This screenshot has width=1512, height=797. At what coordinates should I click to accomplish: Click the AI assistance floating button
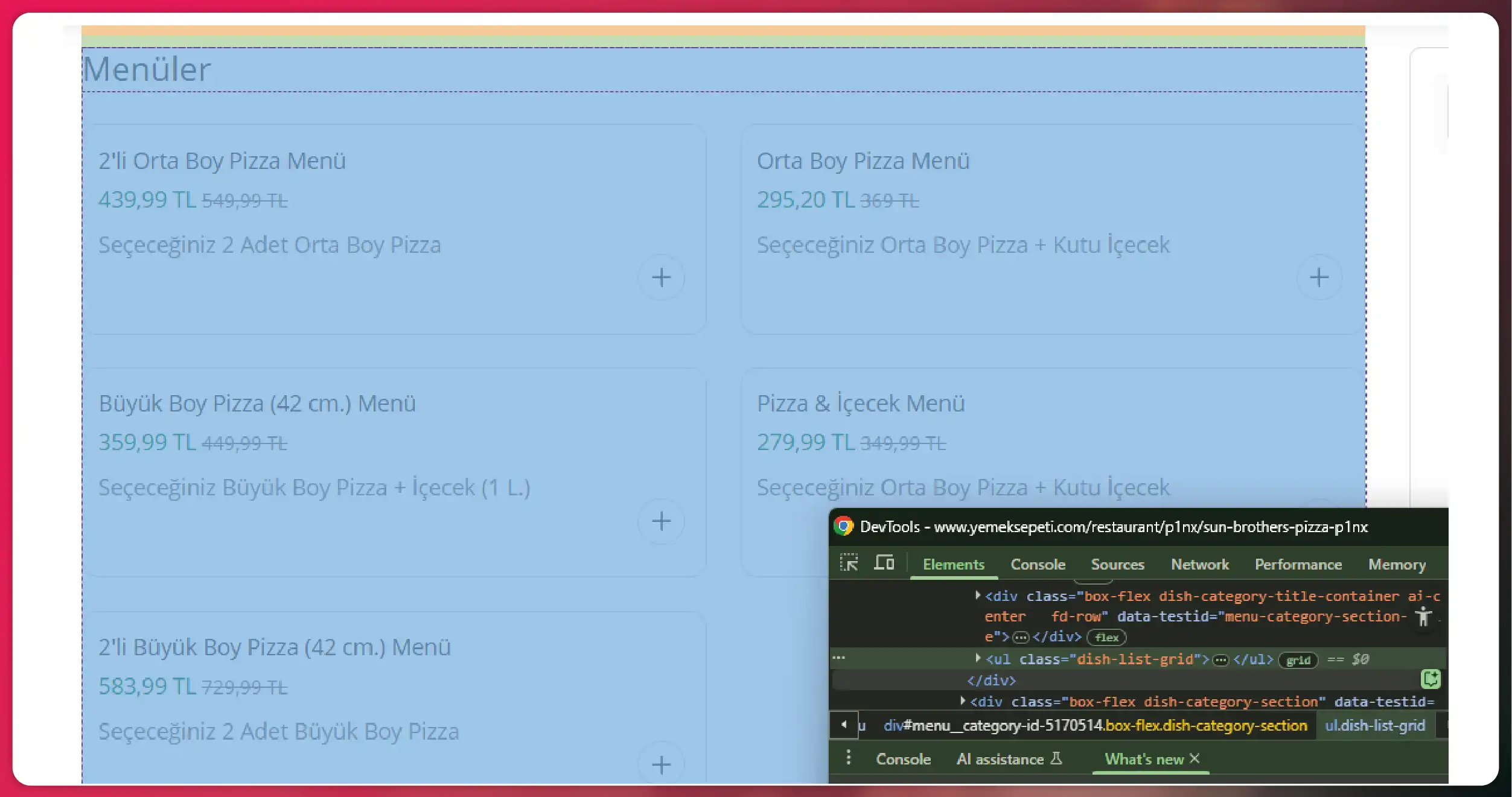[x=1431, y=679]
